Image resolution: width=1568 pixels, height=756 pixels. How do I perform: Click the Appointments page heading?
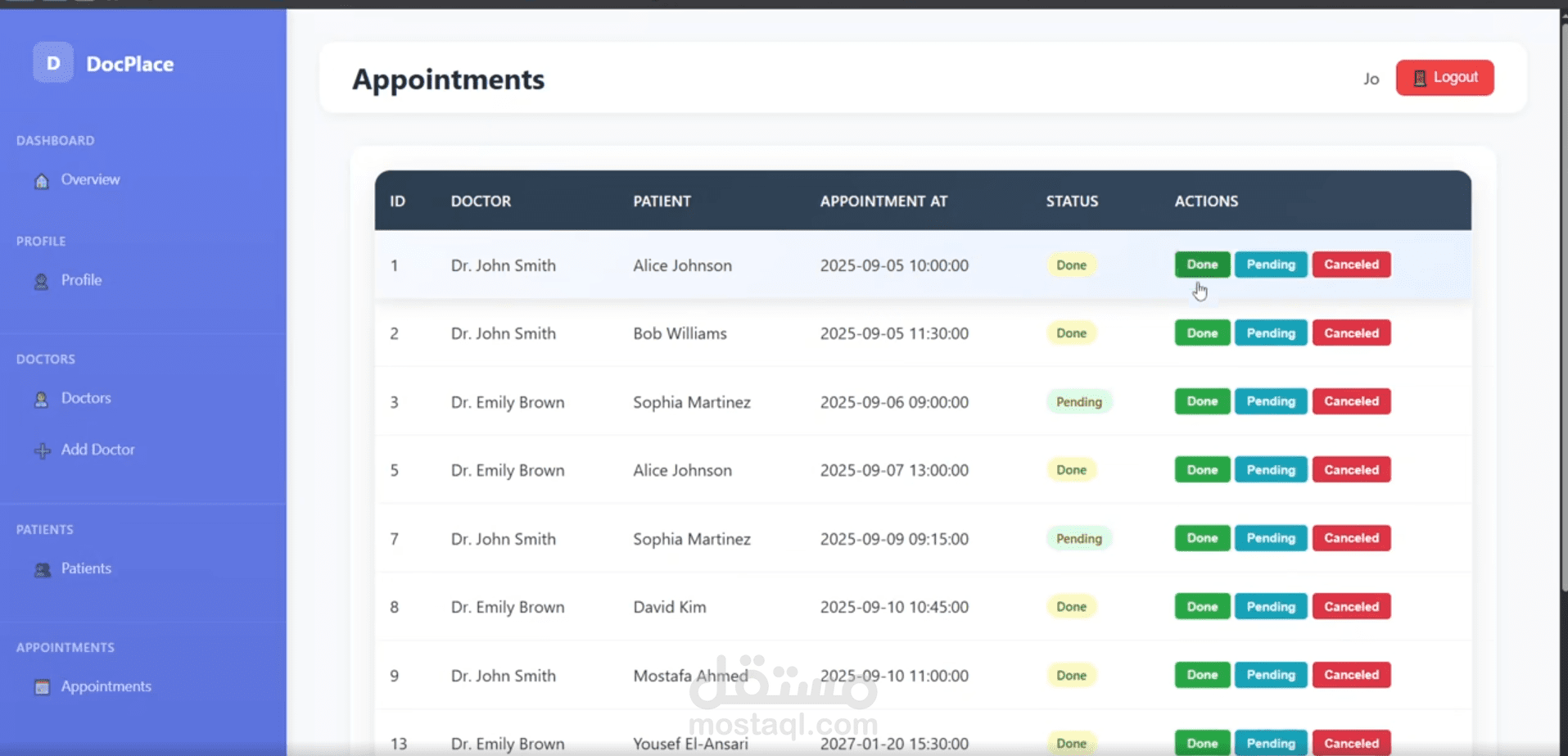(x=448, y=79)
